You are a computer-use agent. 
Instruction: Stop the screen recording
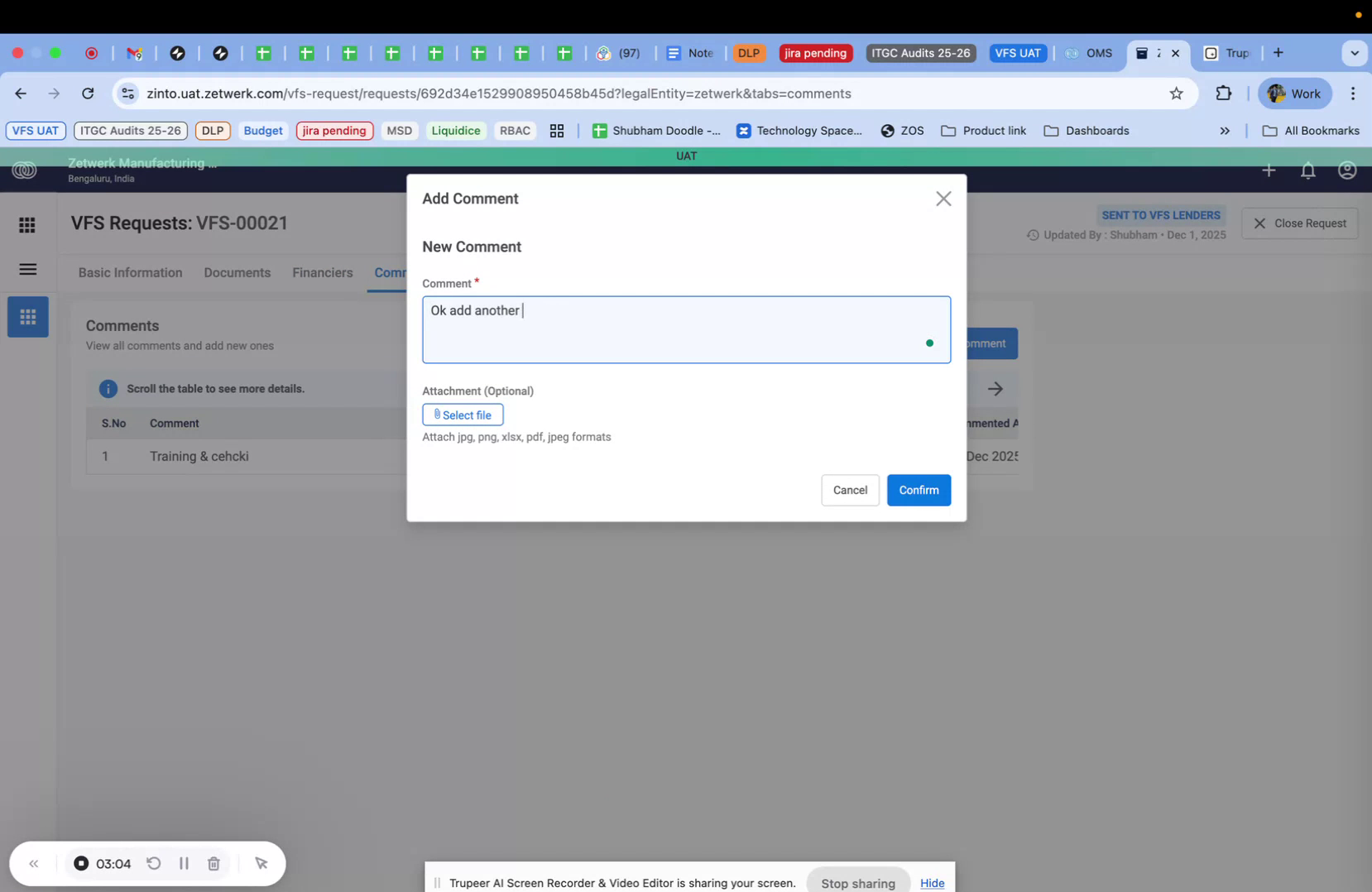pyautogui.click(x=81, y=863)
